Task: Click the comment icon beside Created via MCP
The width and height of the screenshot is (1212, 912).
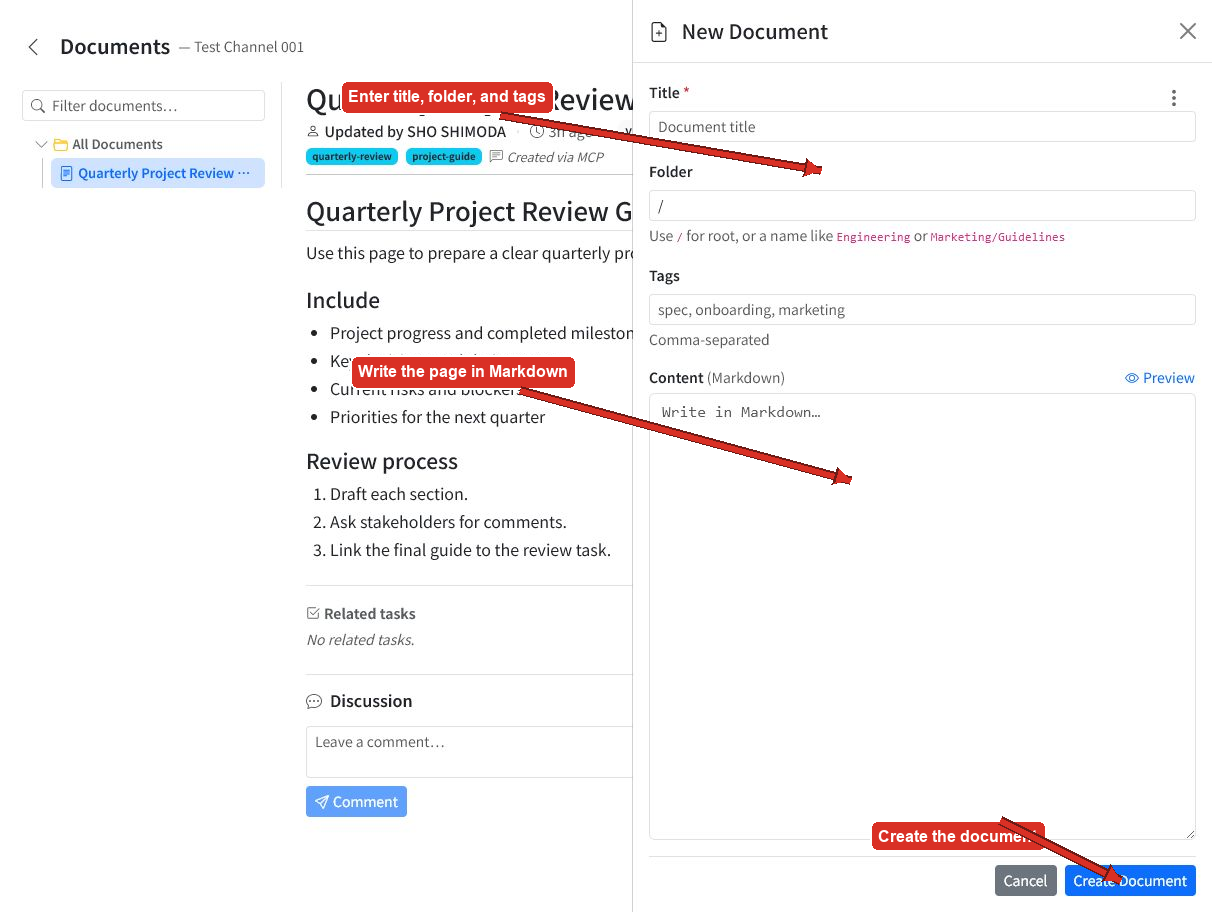Action: click(496, 157)
